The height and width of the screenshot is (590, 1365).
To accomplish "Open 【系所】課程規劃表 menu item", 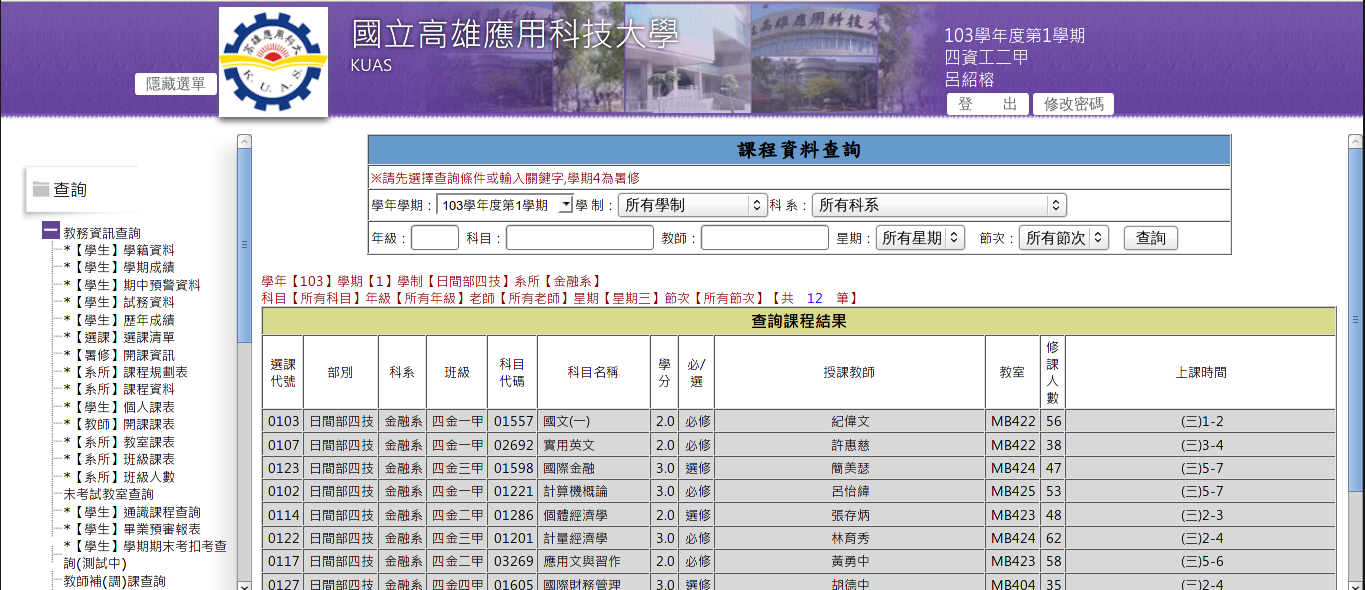I will click(x=126, y=372).
